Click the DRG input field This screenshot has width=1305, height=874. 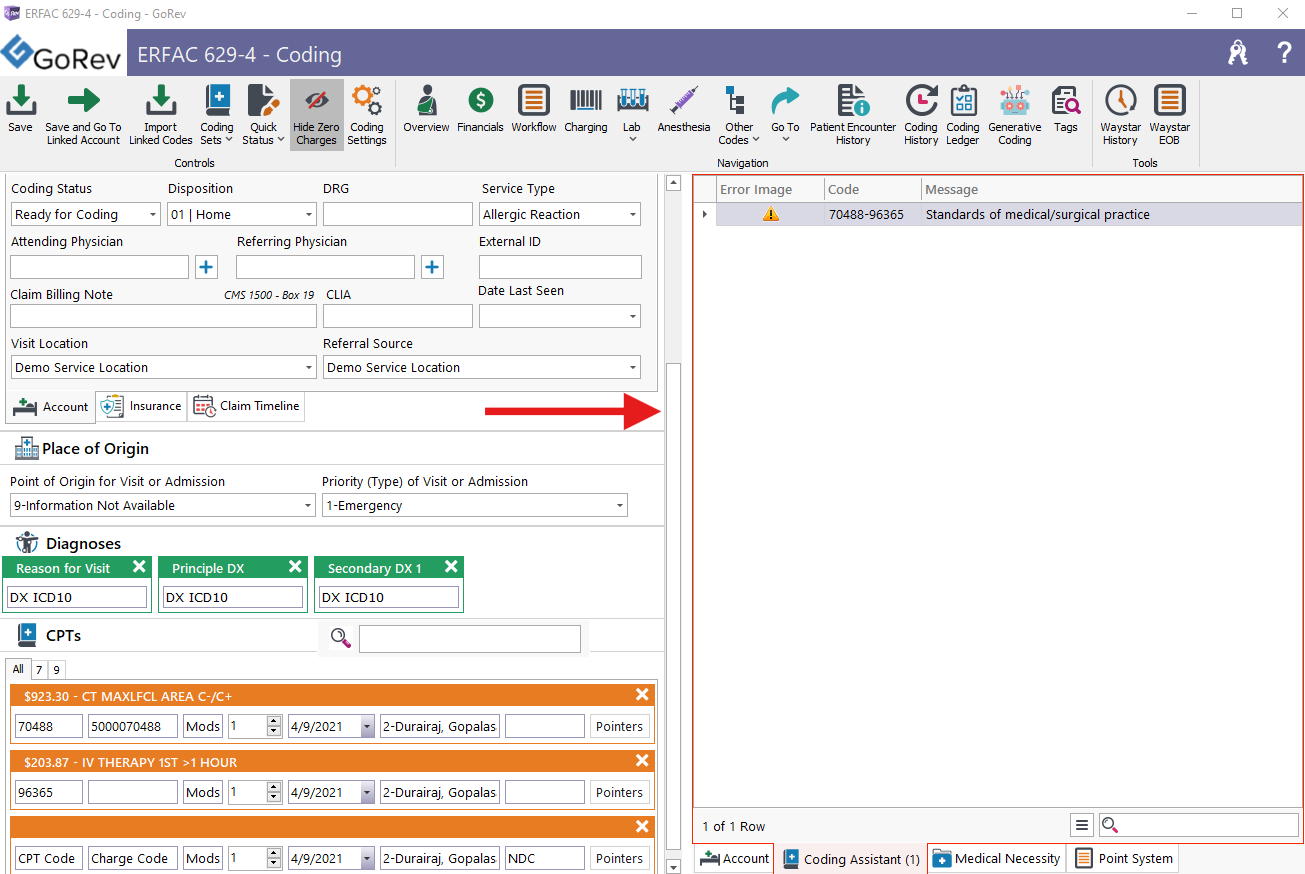[398, 214]
